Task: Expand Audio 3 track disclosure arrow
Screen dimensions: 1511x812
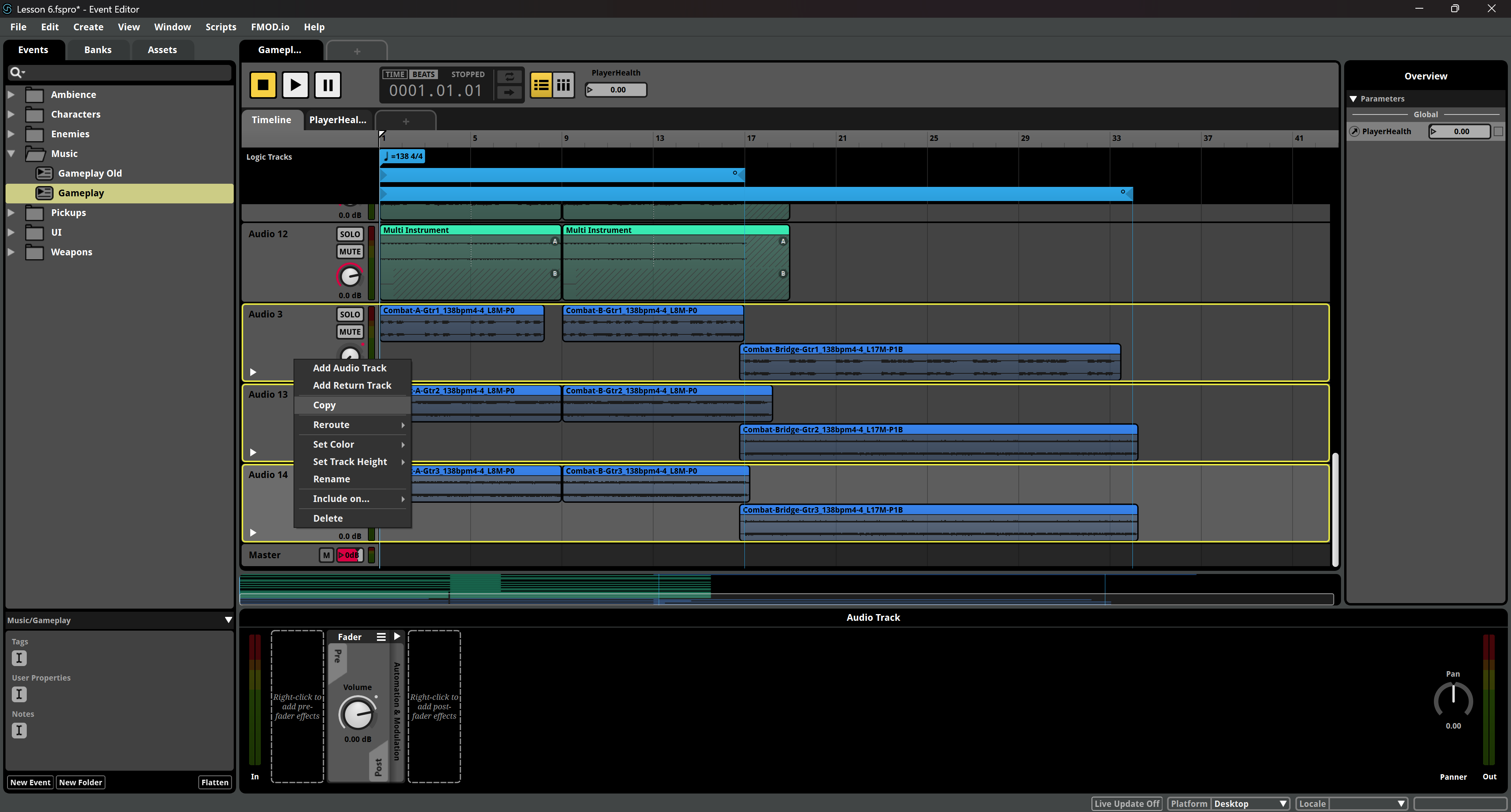Action: coord(253,372)
